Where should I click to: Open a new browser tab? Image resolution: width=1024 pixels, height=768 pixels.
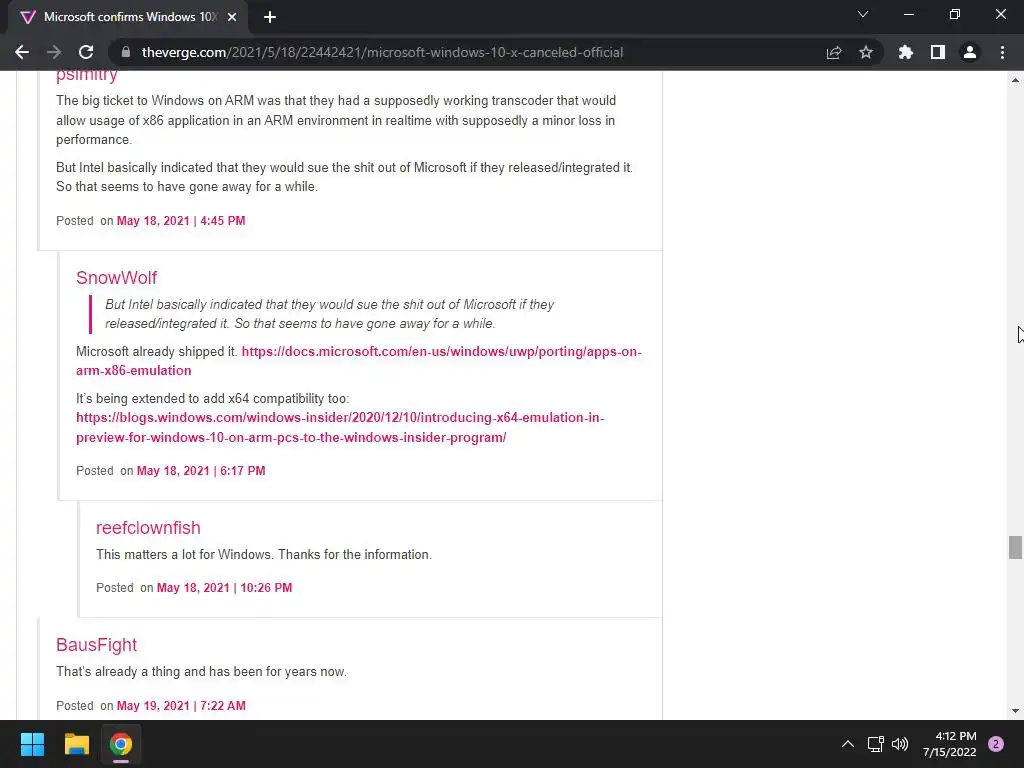pos(270,18)
